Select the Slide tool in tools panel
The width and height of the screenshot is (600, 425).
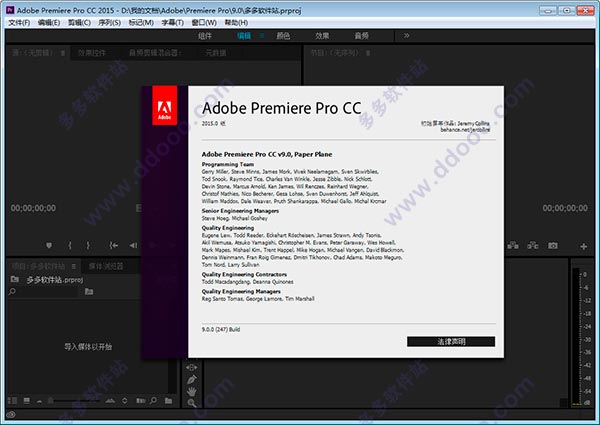pos(192,367)
